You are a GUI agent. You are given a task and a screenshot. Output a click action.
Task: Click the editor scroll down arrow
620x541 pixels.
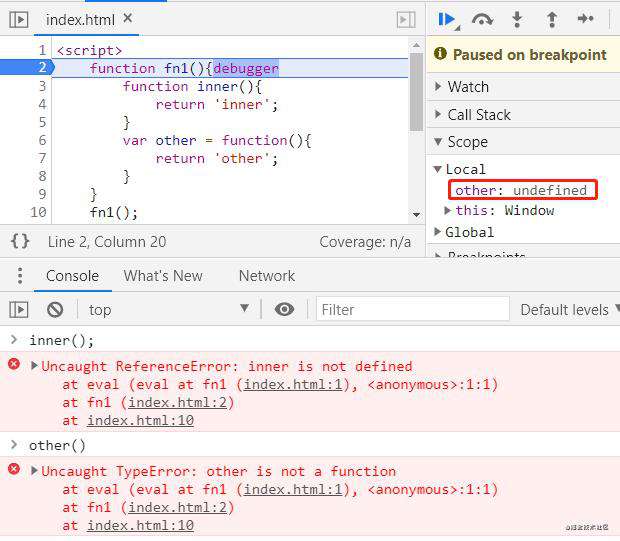tap(416, 215)
